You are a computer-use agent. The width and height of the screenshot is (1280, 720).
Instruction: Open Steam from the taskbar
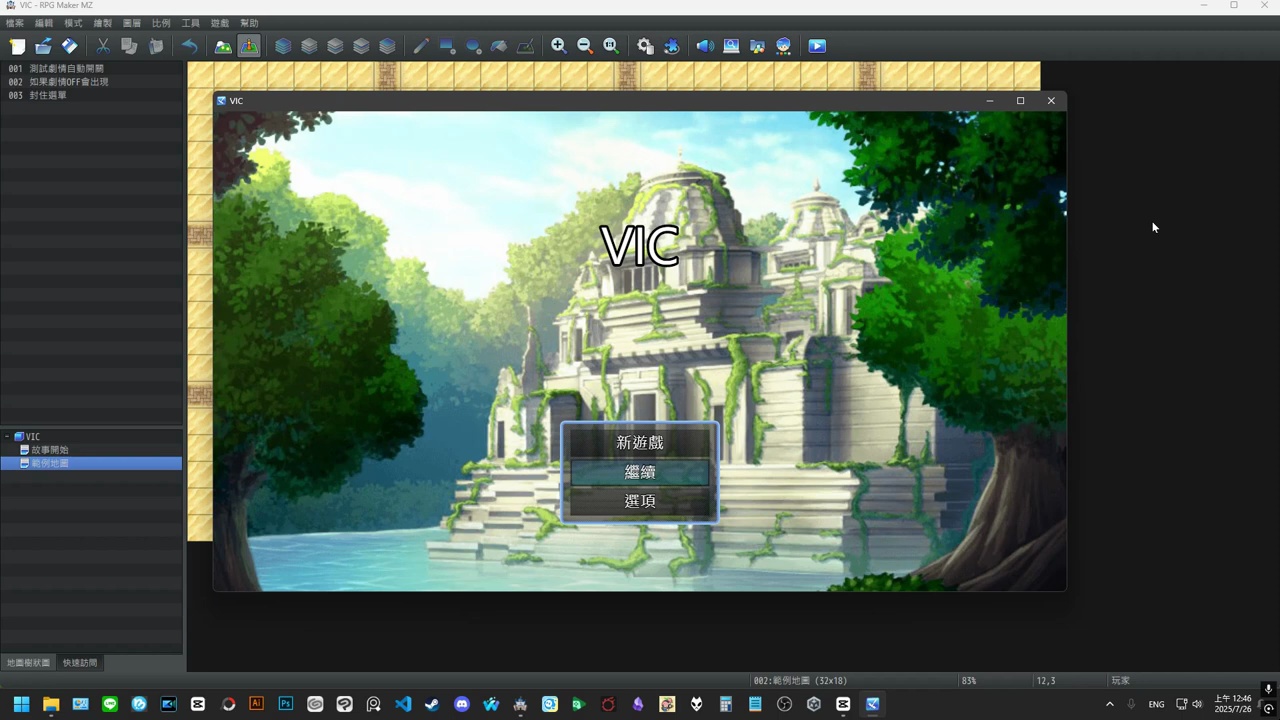tap(432, 704)
